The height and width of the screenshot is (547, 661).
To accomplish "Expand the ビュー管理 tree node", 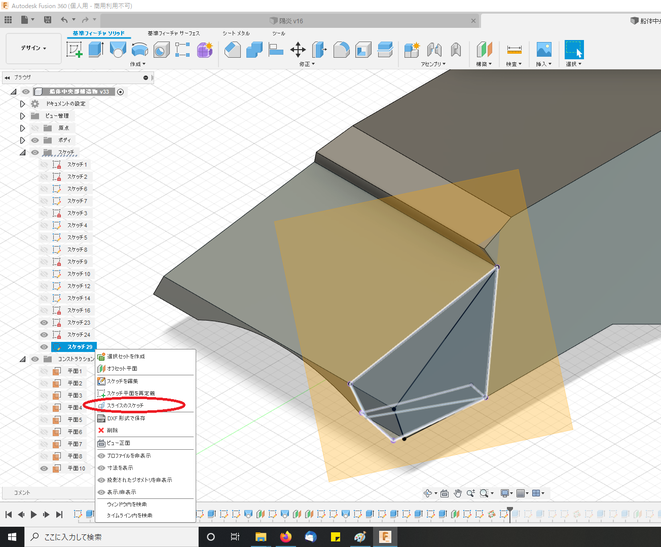I will click(22, 116).
